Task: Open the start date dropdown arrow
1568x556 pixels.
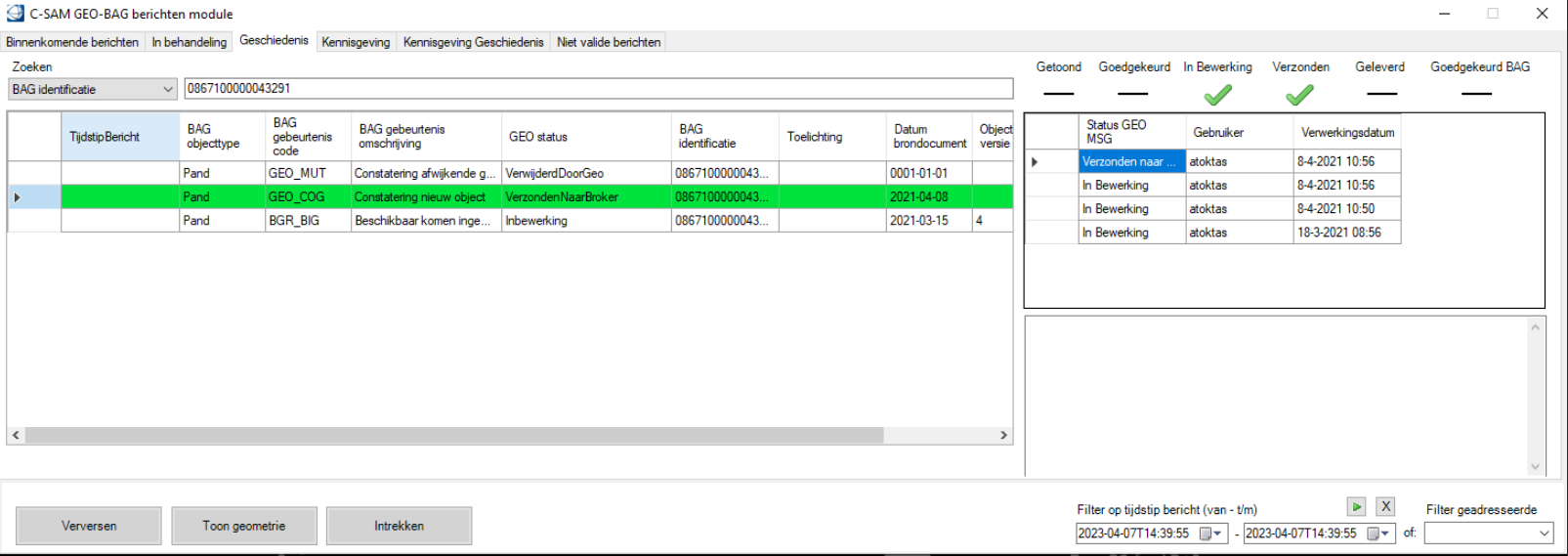Action: (1218, 534)
